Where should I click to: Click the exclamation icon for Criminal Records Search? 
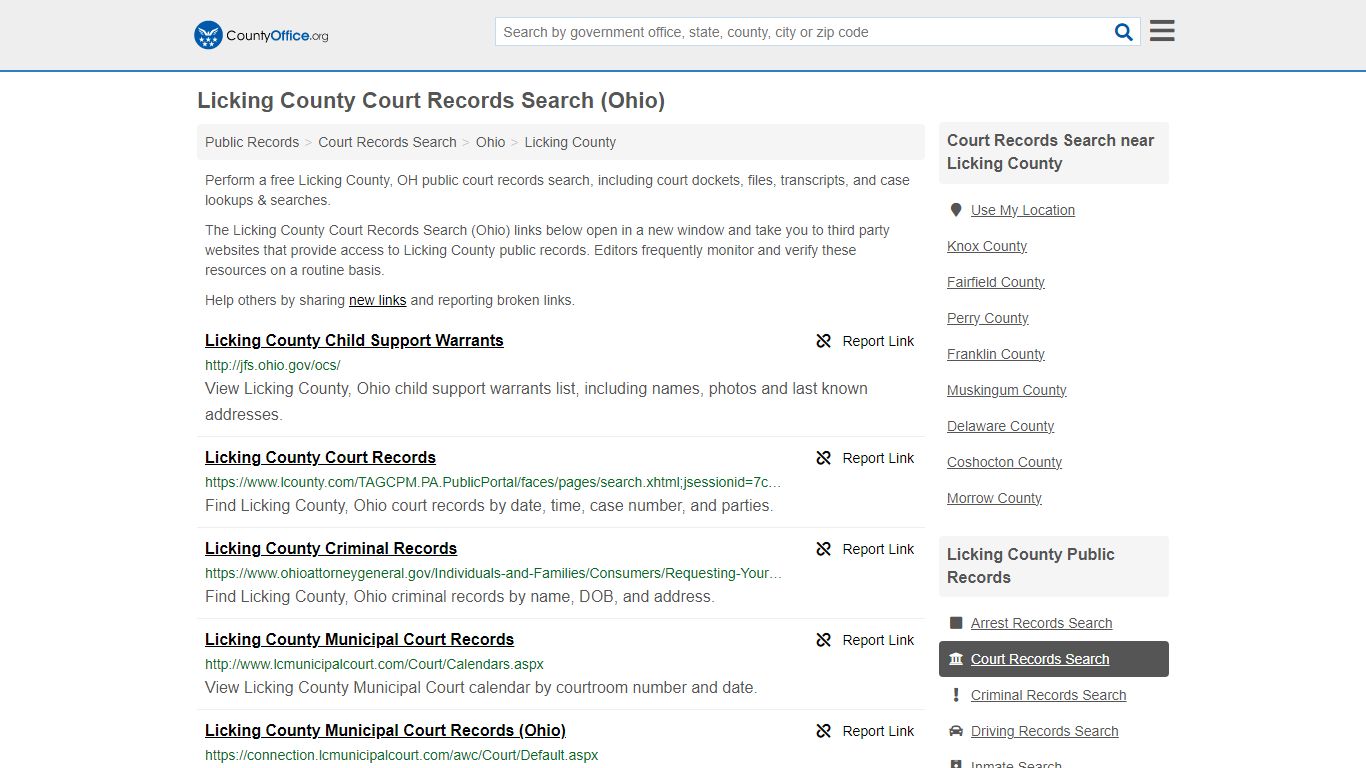[956, 695]
